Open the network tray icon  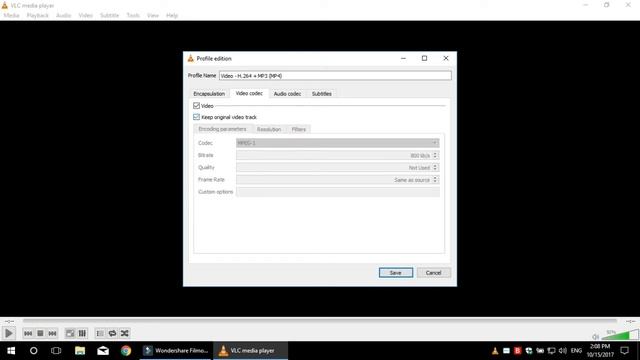pos(551,351)
